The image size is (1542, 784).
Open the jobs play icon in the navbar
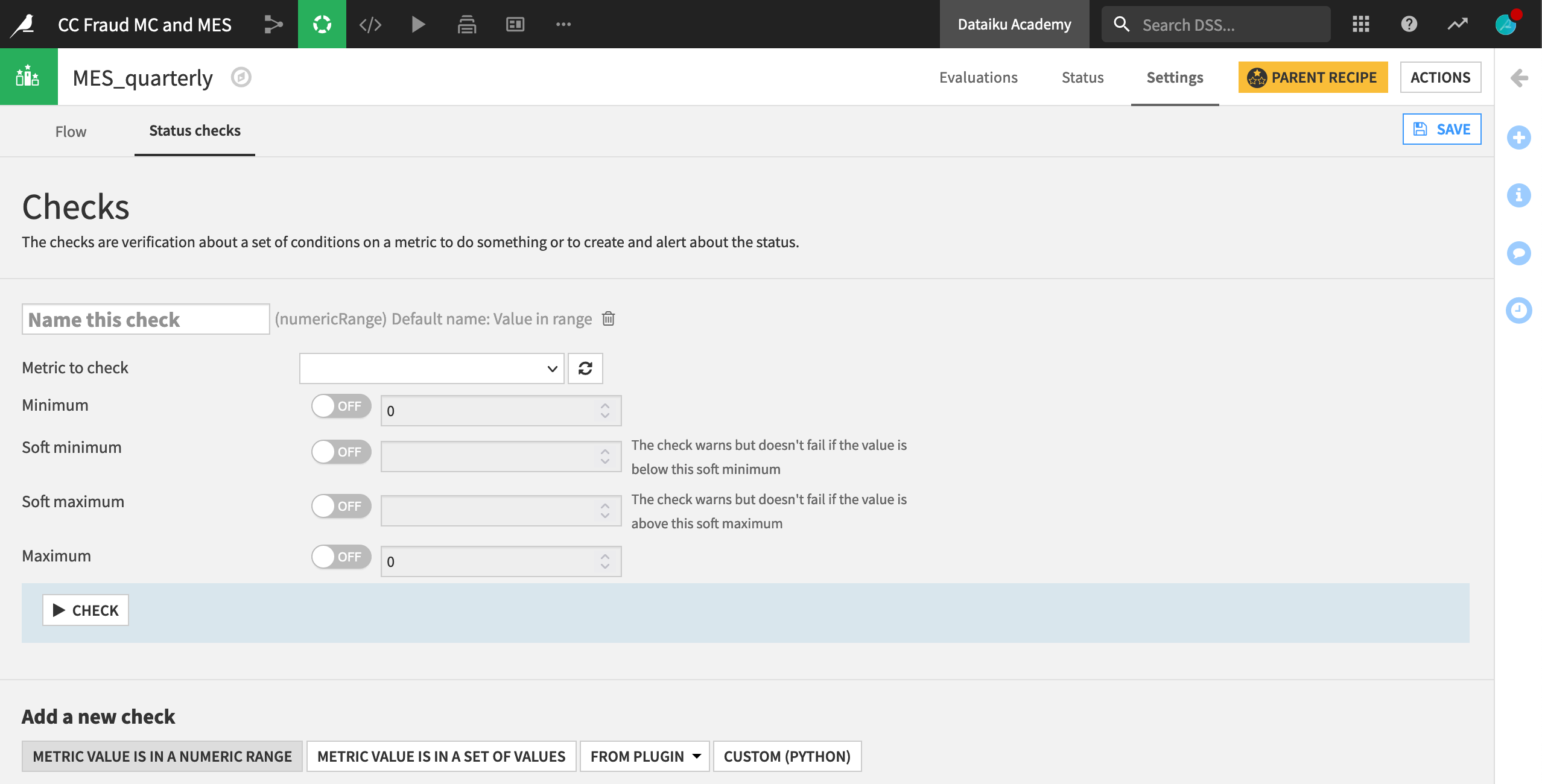click(418, 24)
